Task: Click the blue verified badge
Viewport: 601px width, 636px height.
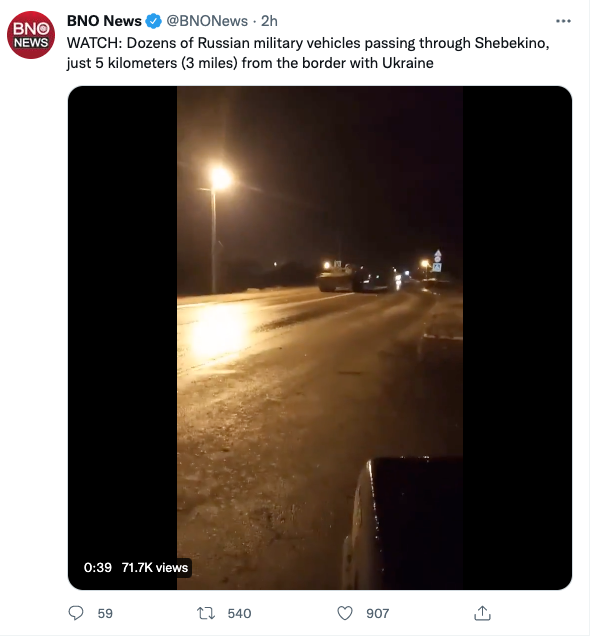Action: point(153,21)
